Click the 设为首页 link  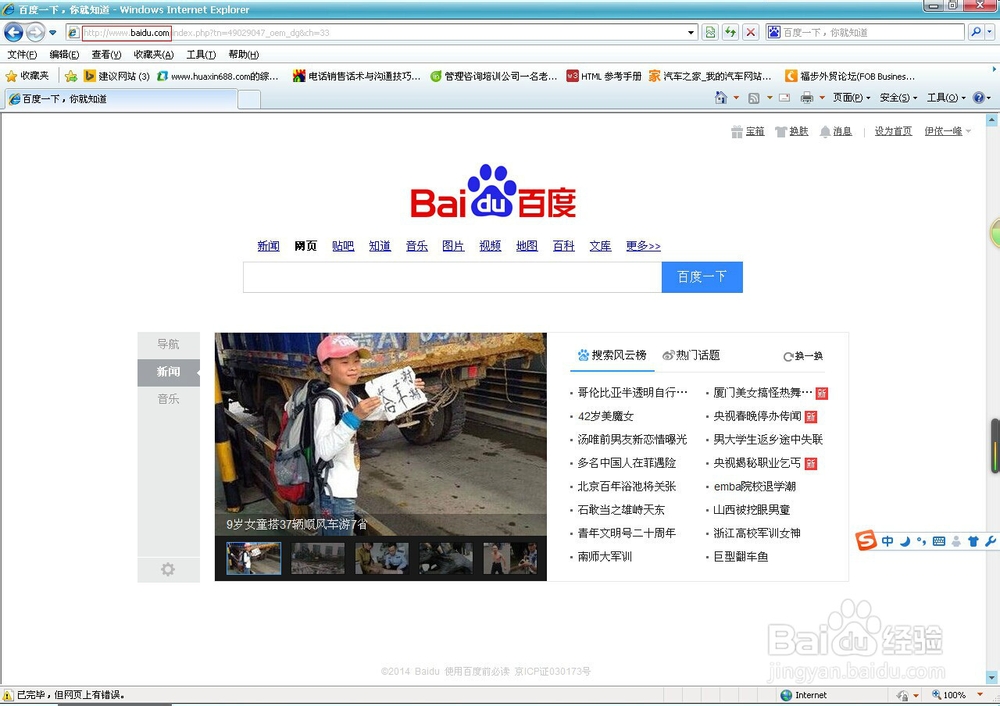coord(893,131)
